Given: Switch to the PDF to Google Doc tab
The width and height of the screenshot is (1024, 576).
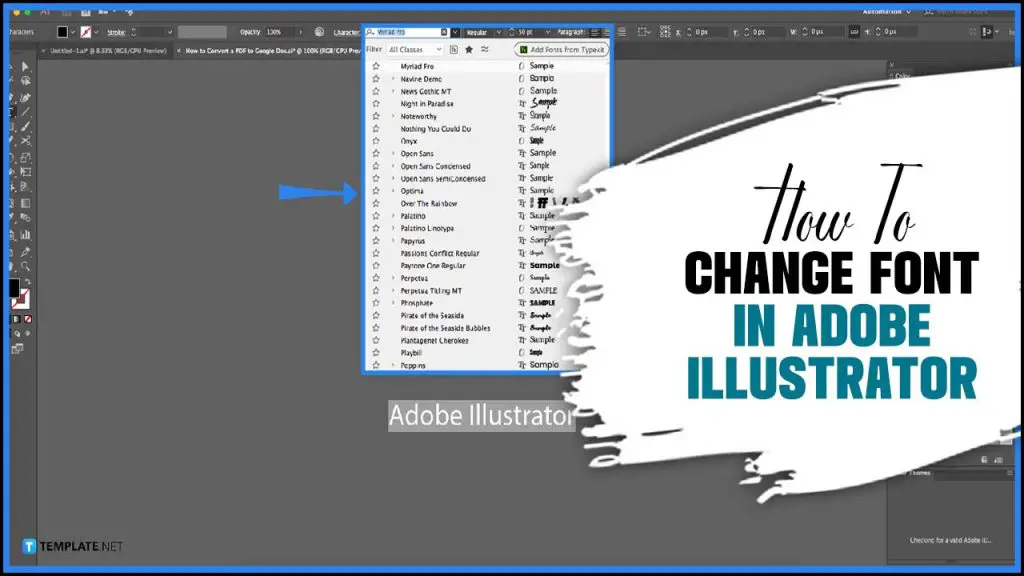Looking at the screenshot, I should point(272,51).
